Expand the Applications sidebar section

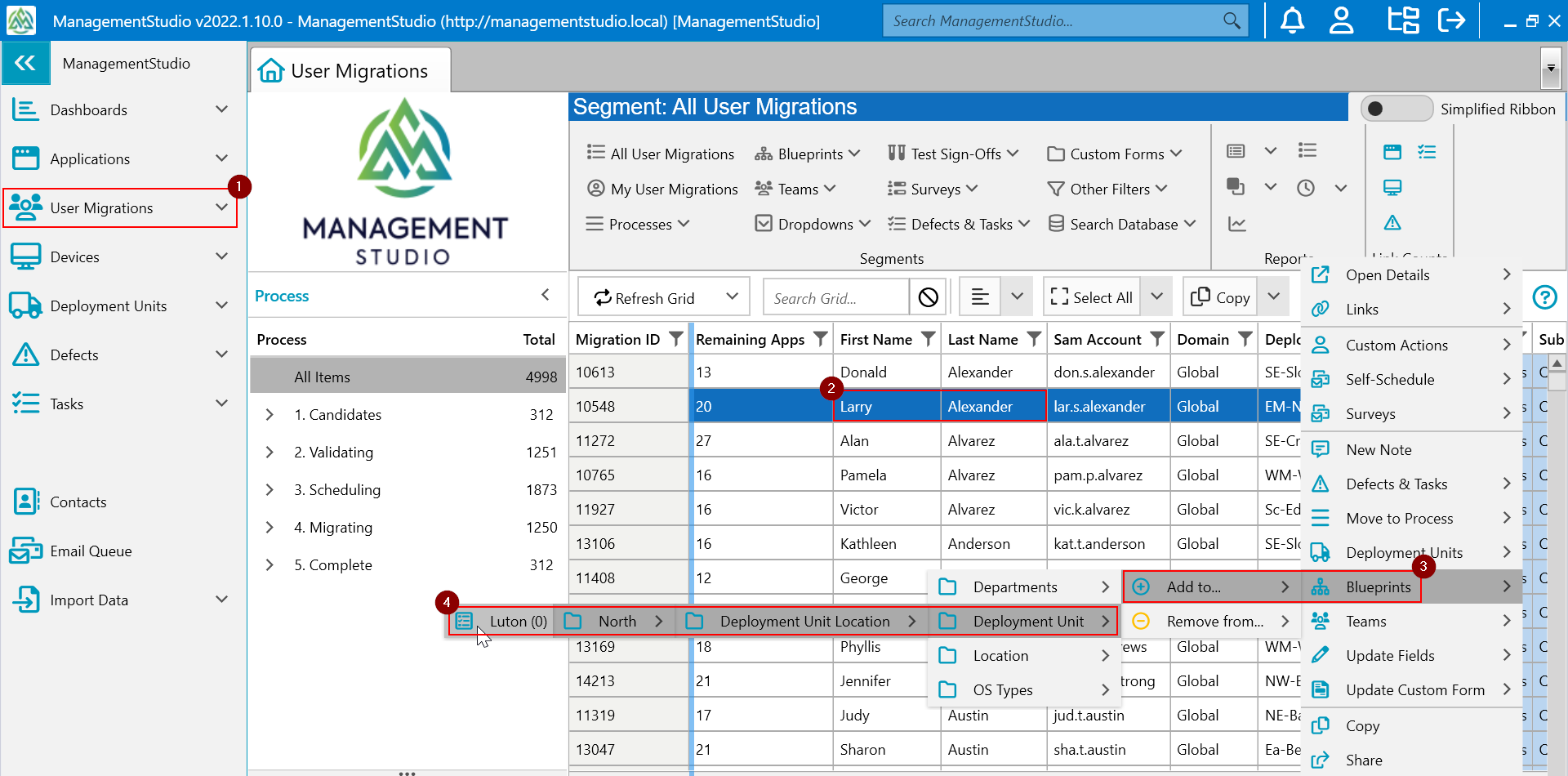(x=221, y=158)
